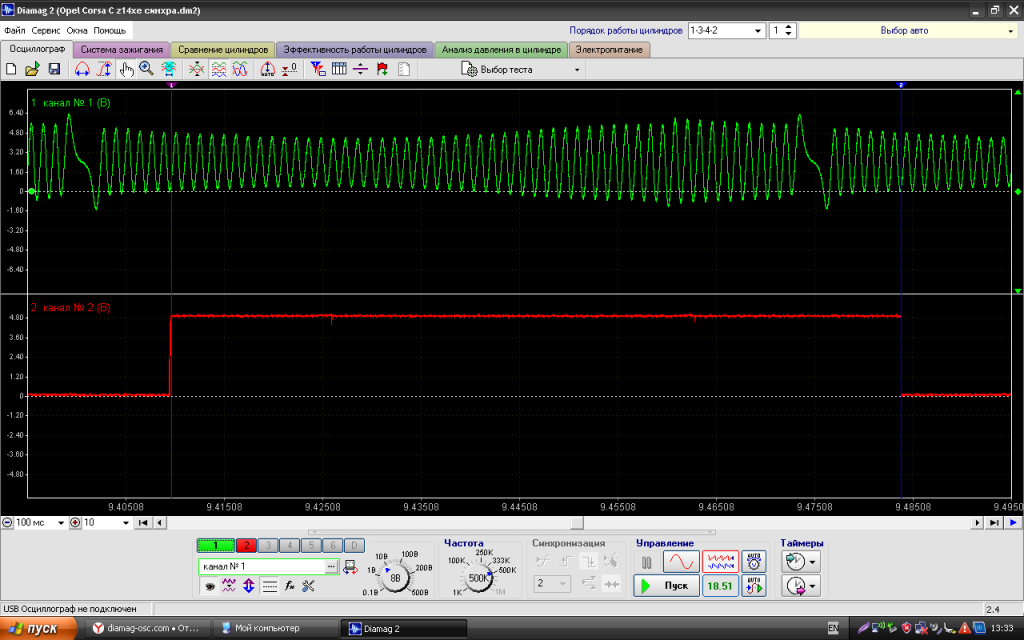Screen dimensions: 1024x640
Task: Open the fx function icon
Action: coord(289,586)
